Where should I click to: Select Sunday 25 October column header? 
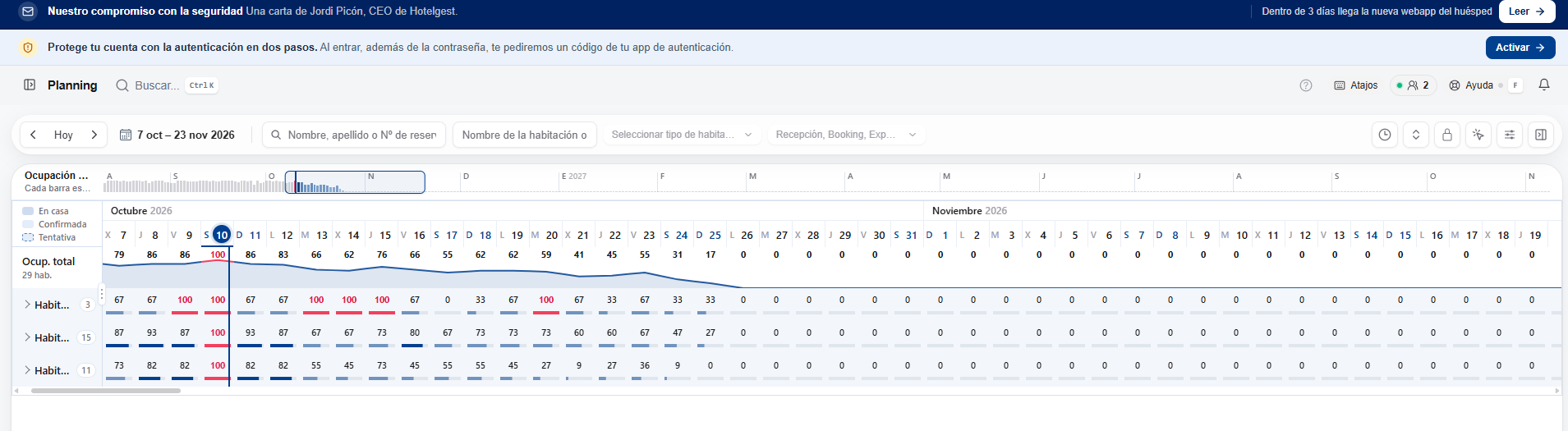pos(709,235)
